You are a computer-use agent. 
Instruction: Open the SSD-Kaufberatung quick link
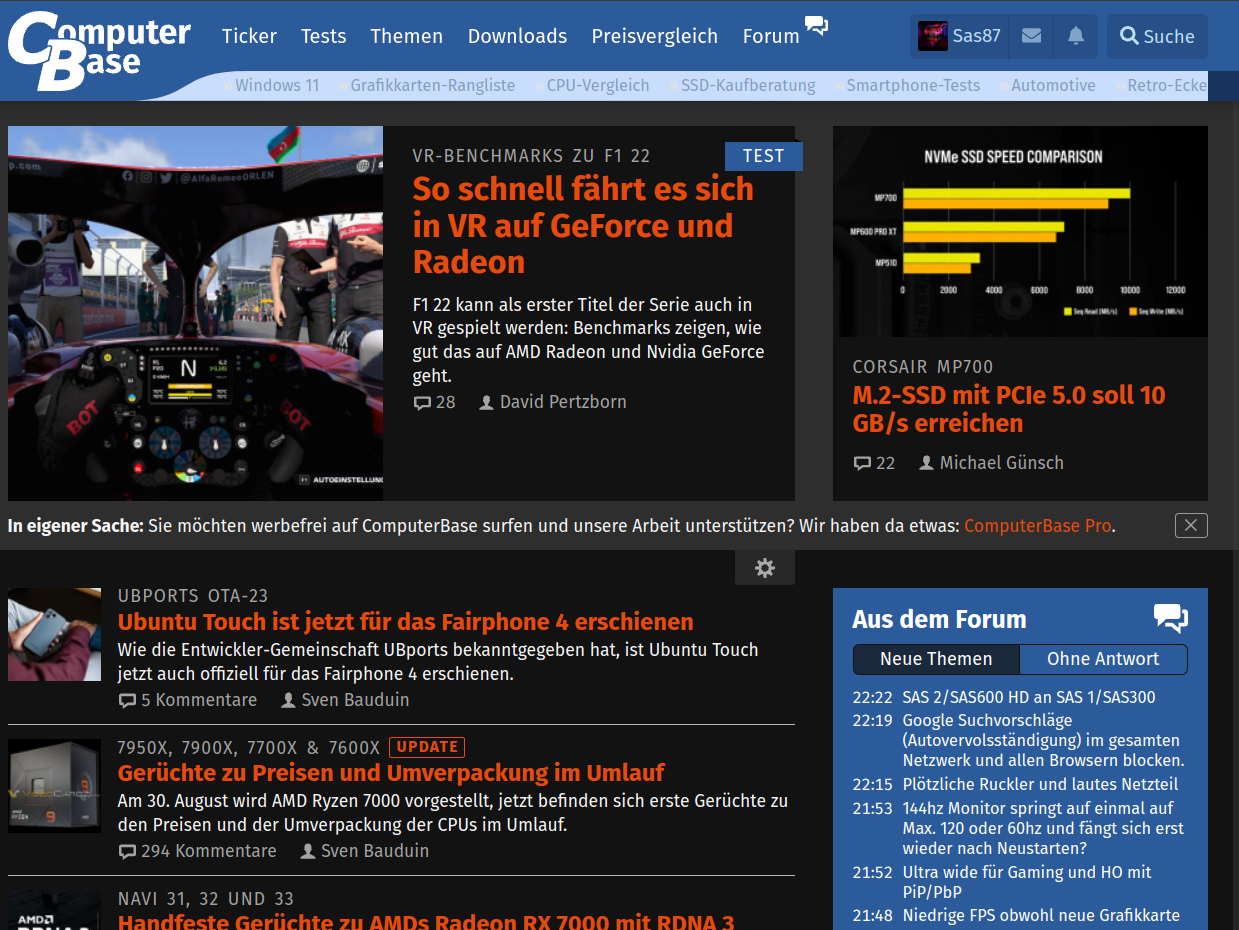pyautogui.click(x=748, y=85)
